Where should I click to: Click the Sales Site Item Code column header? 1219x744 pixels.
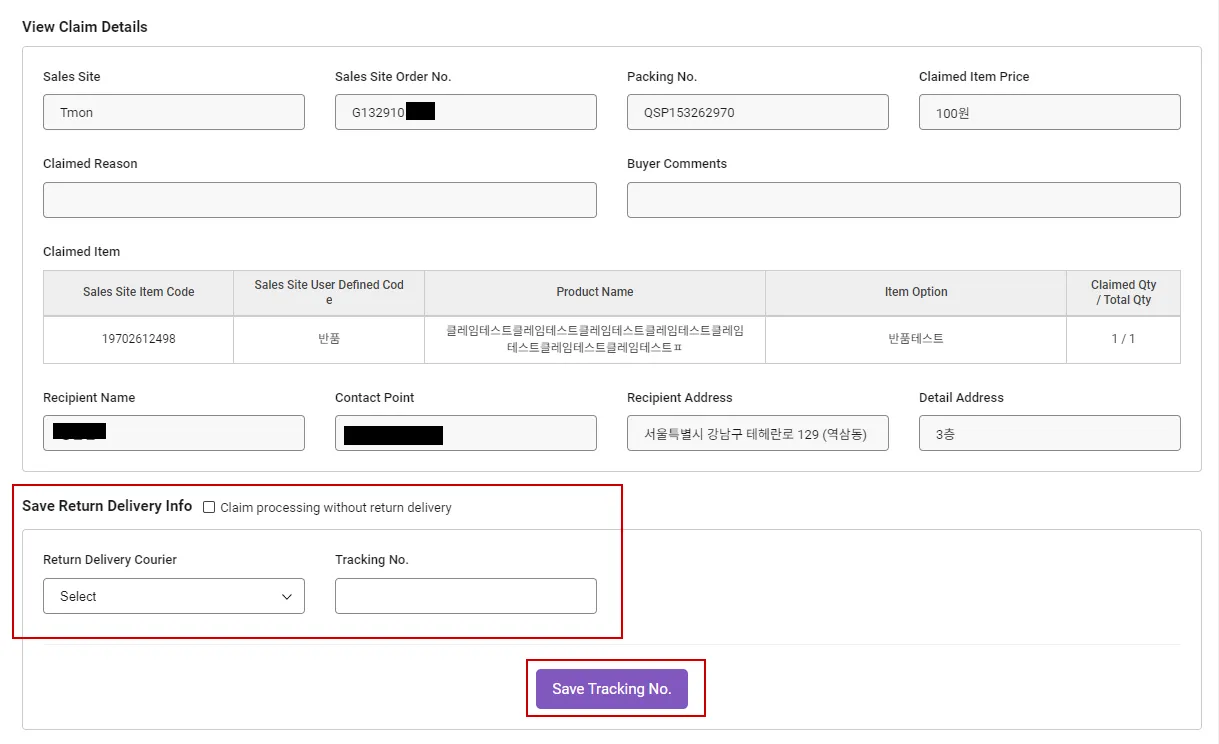(x=138, y=292)
